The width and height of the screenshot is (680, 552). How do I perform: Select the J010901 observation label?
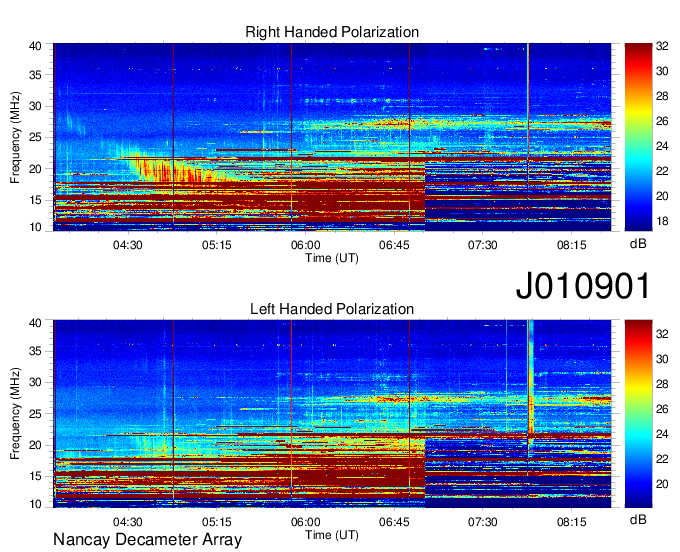tap(583, 286)
